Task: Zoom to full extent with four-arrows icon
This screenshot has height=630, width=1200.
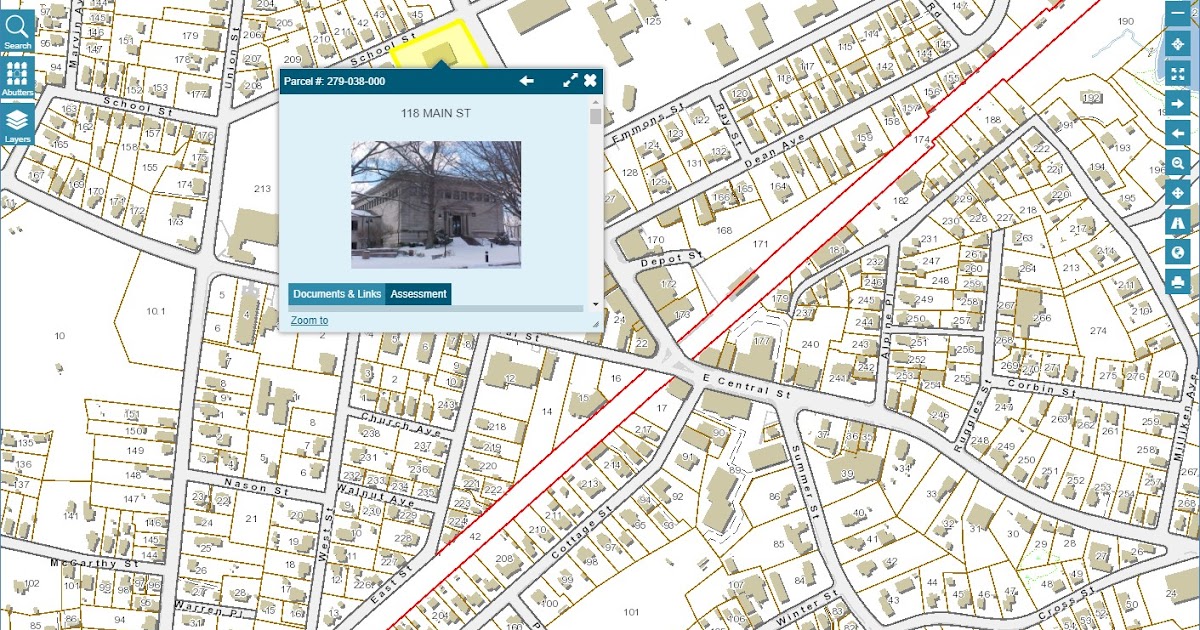Action: tap(1178, 74)
